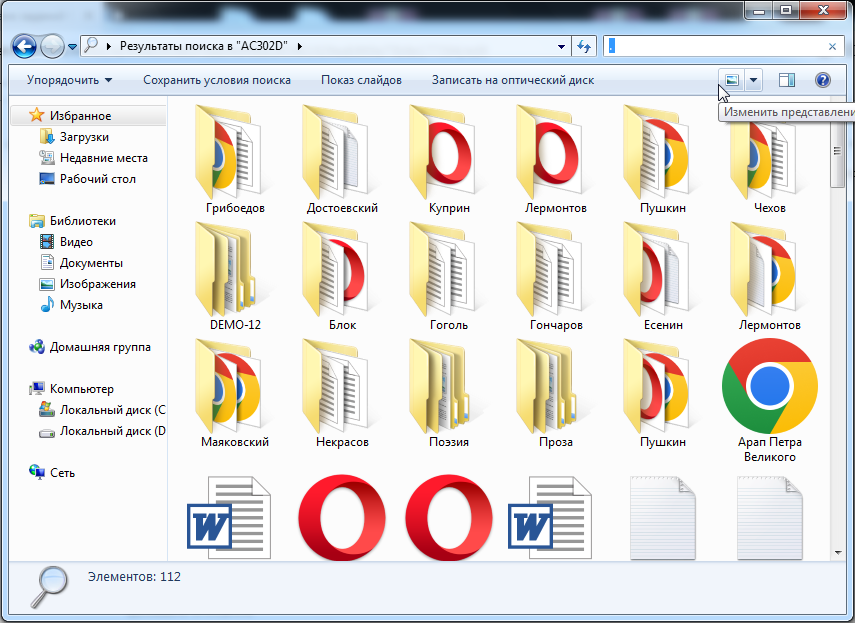Expand the address bar history dropdown arrow

pos(561,47)
